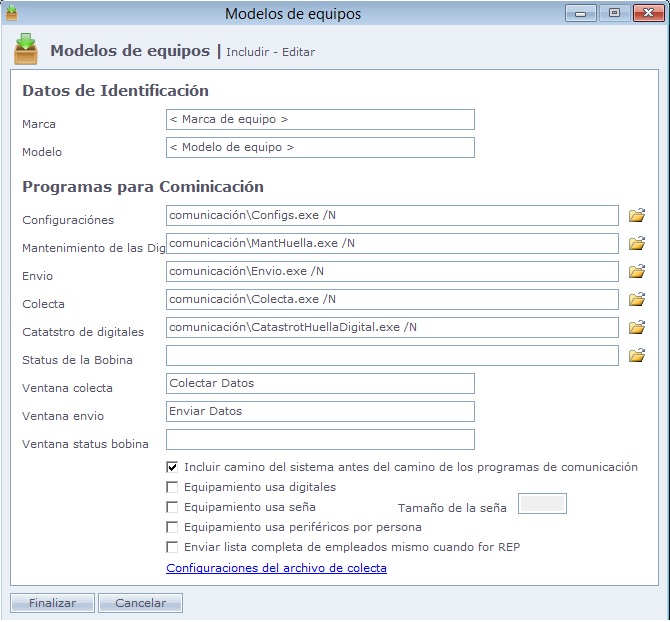Open Configuraciones del archivo de colecta link
This screenshot has height=622, width=670.
coord(276,568)
